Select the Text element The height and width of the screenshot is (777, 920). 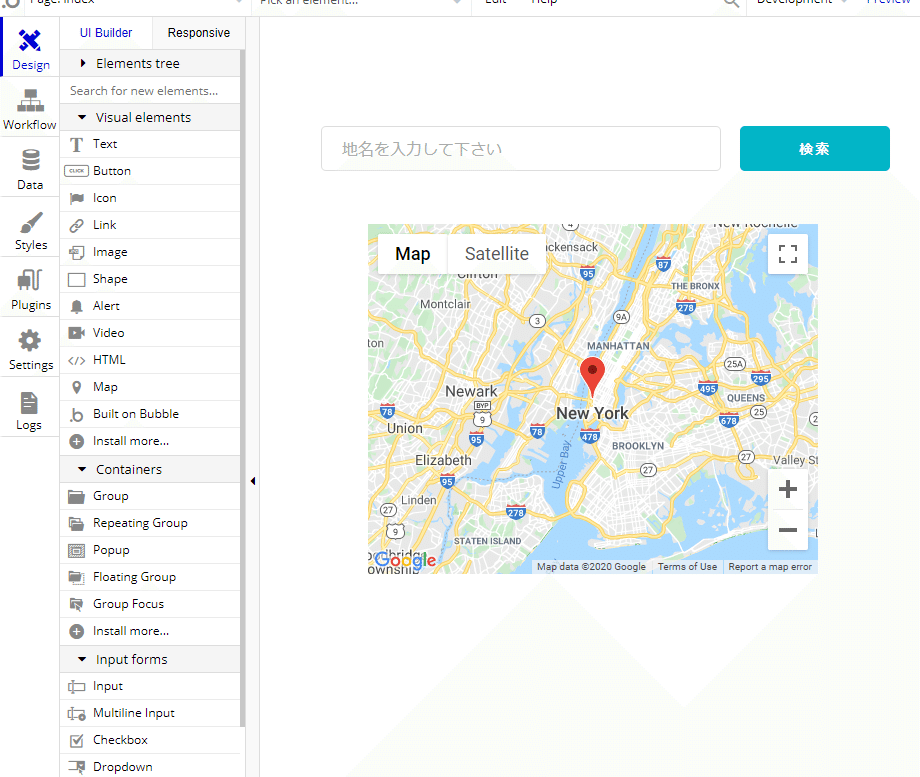[x=150, y=144]
